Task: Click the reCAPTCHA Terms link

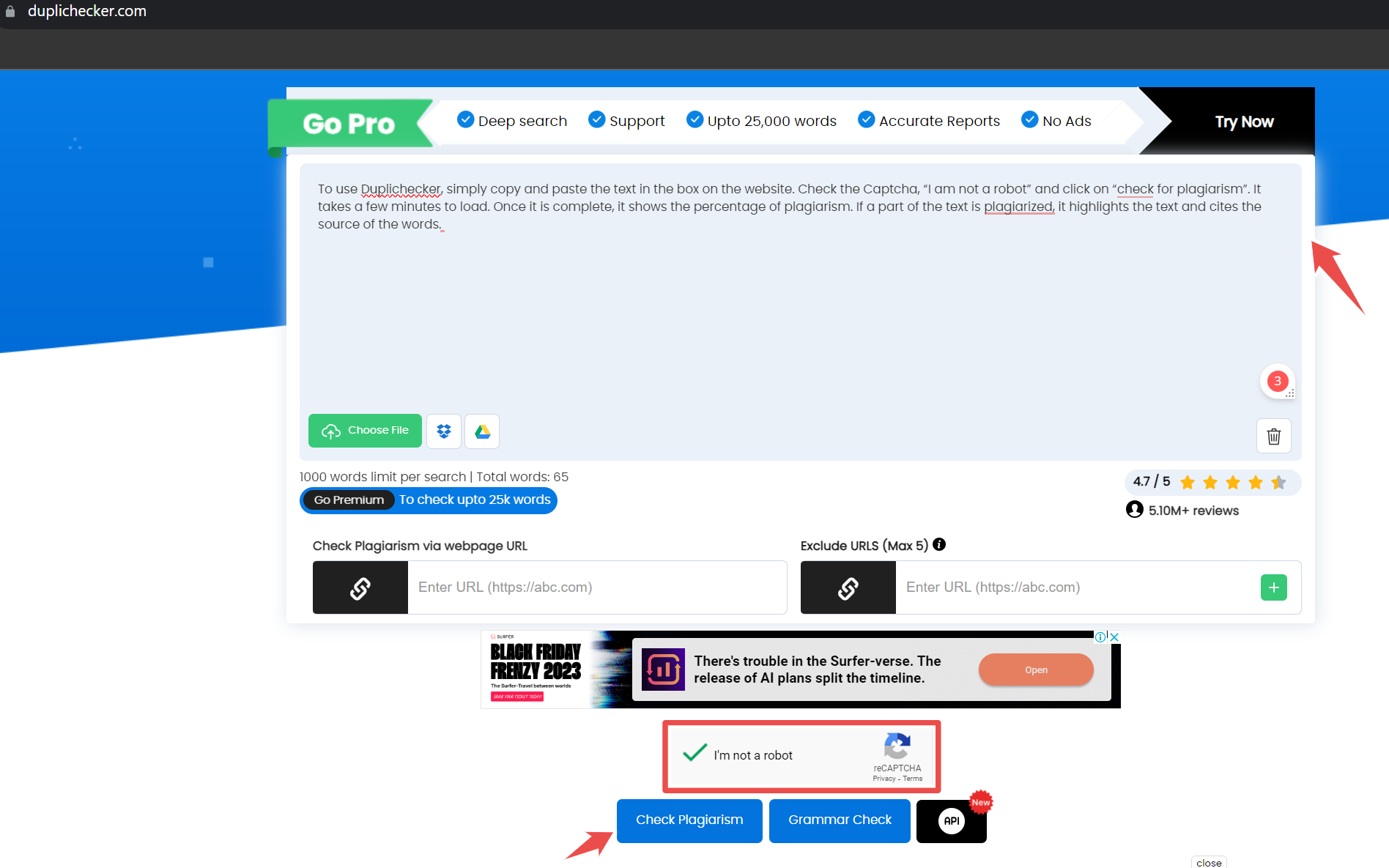Action: click(913, 779)
